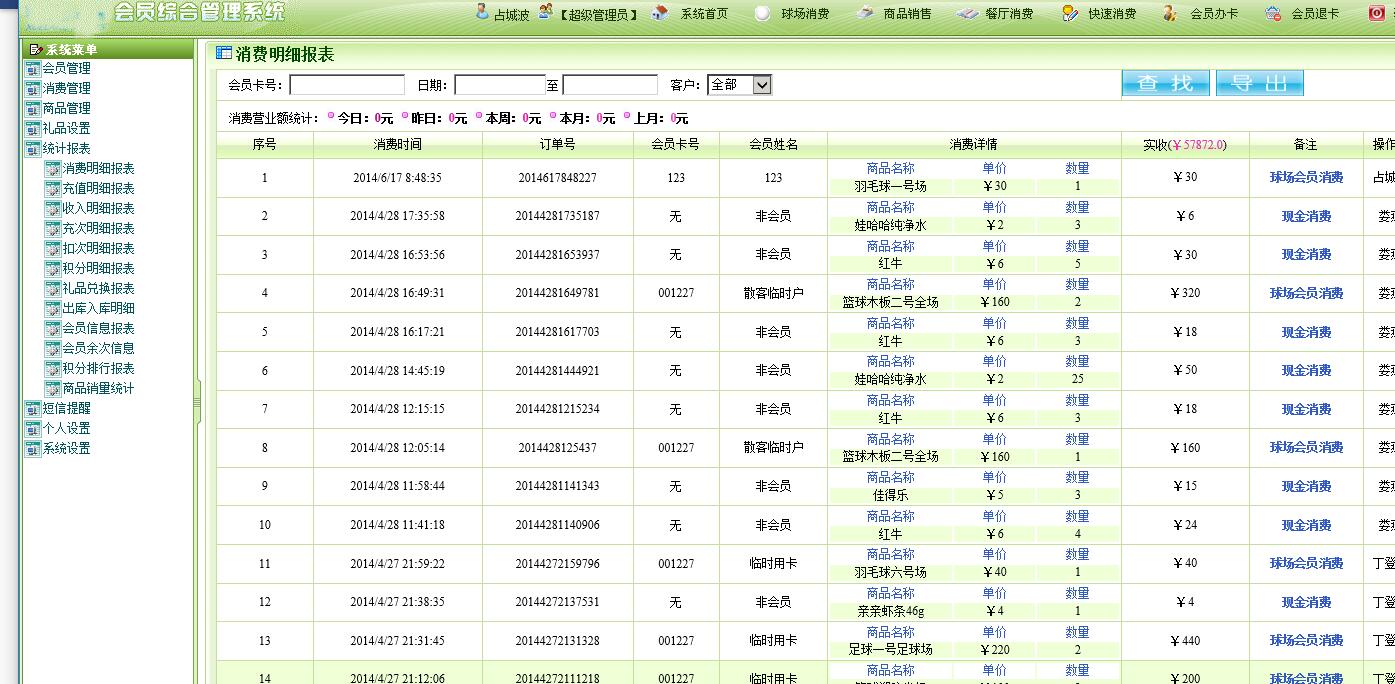Click the 查找 search button

tap(1165, 84)
